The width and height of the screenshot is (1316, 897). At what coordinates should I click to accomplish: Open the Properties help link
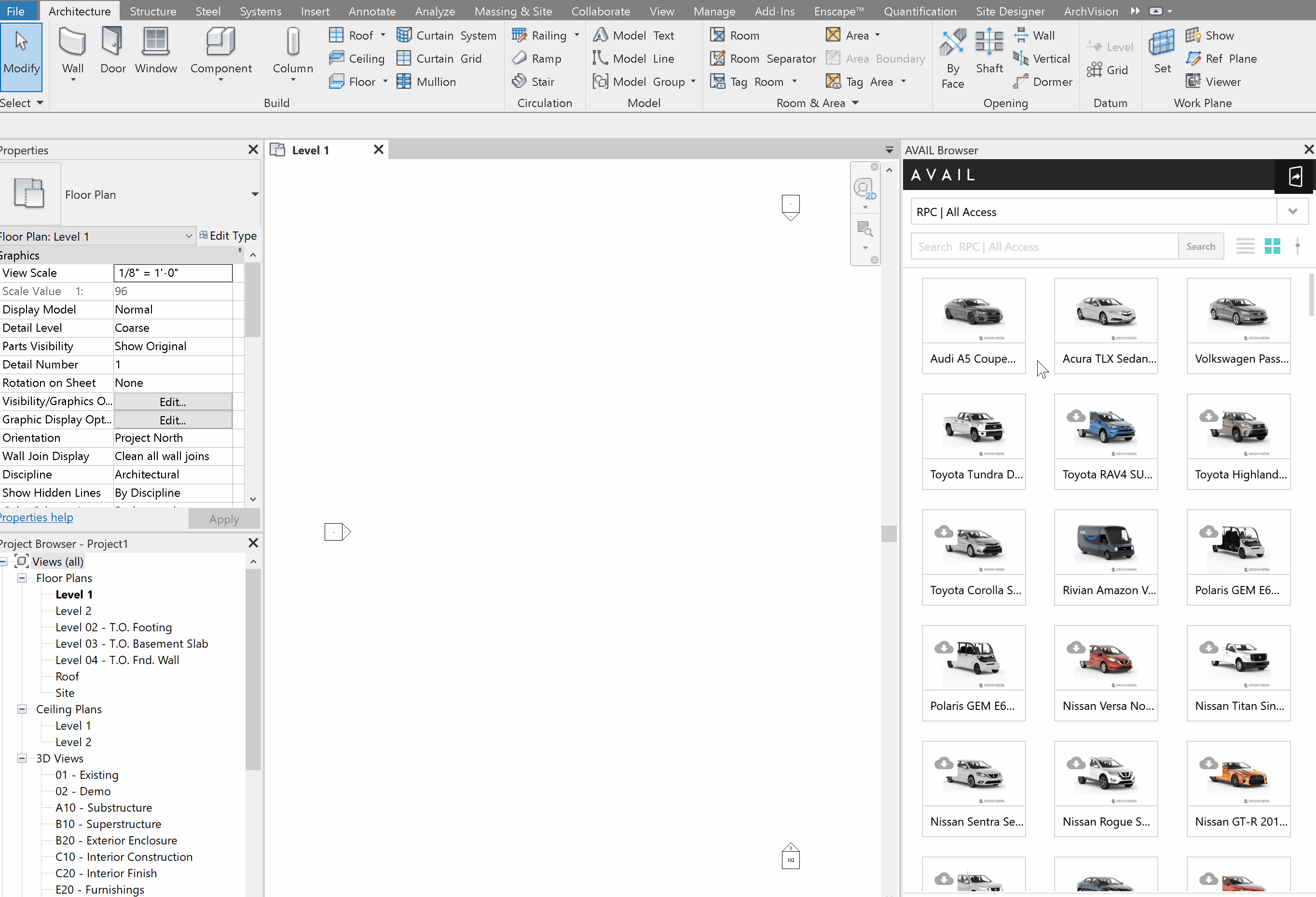point(36,516)
